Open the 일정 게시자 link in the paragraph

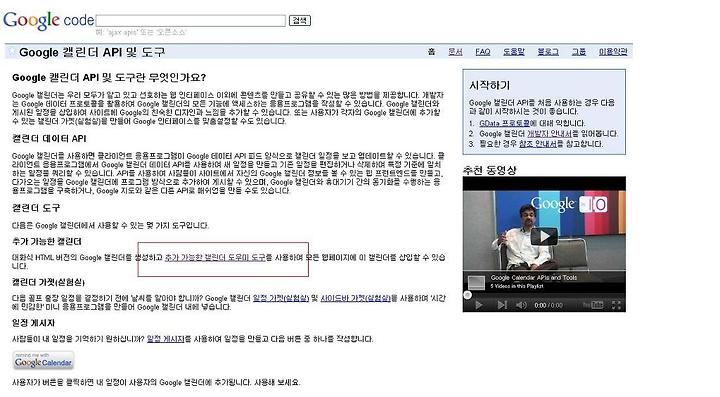165,339
